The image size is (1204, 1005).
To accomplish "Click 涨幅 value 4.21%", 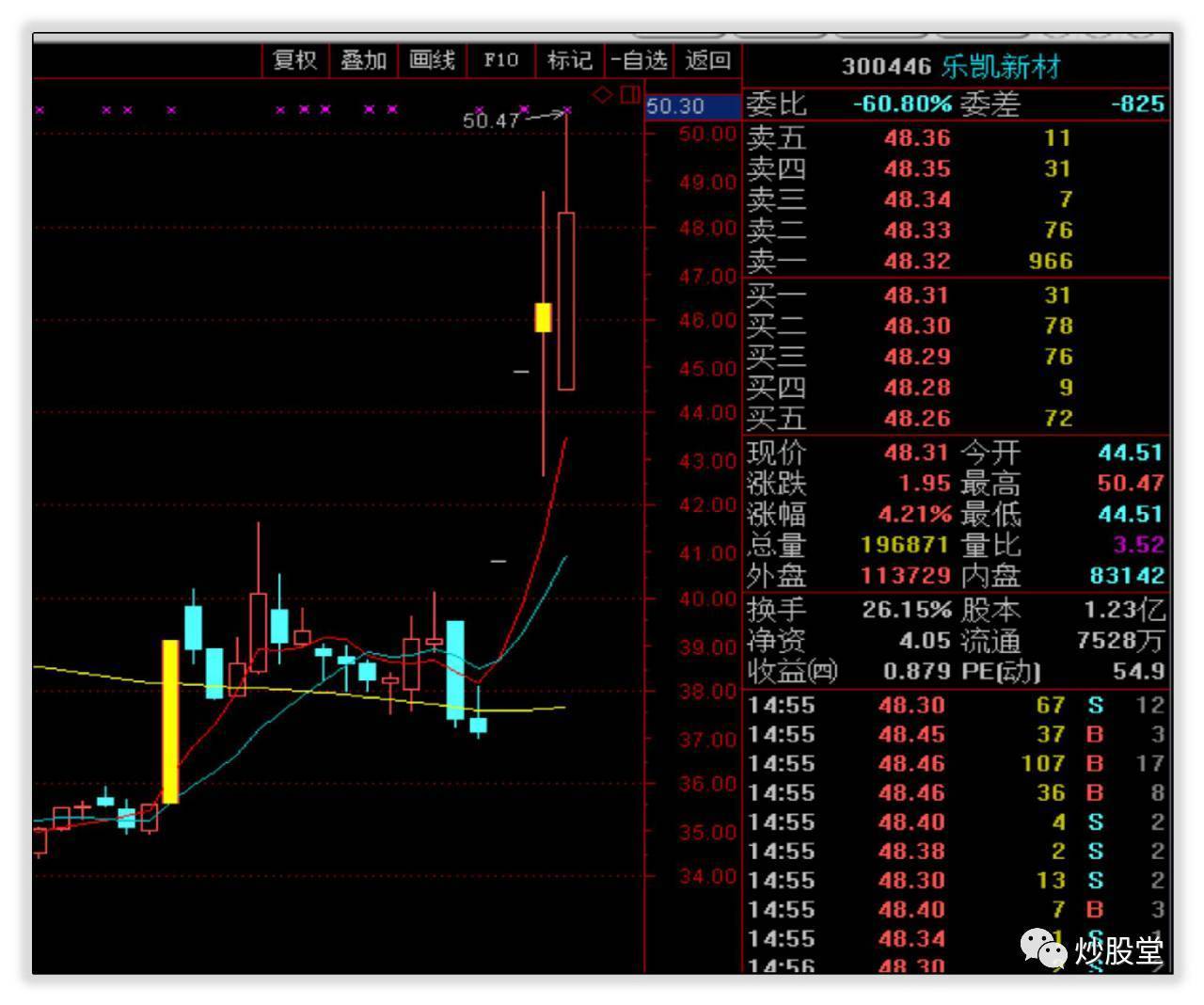I will click(915, 515).
